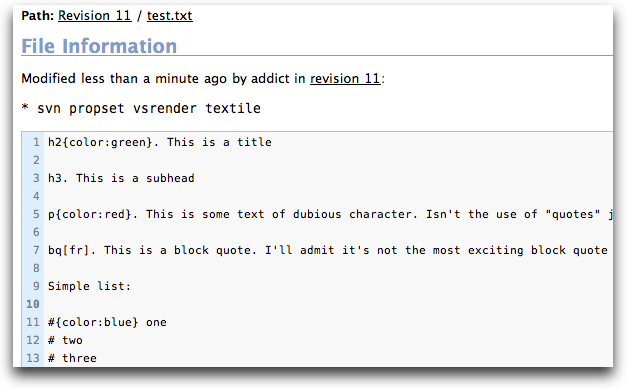Select line number 9 in gutter

click(x=36, y=286)
